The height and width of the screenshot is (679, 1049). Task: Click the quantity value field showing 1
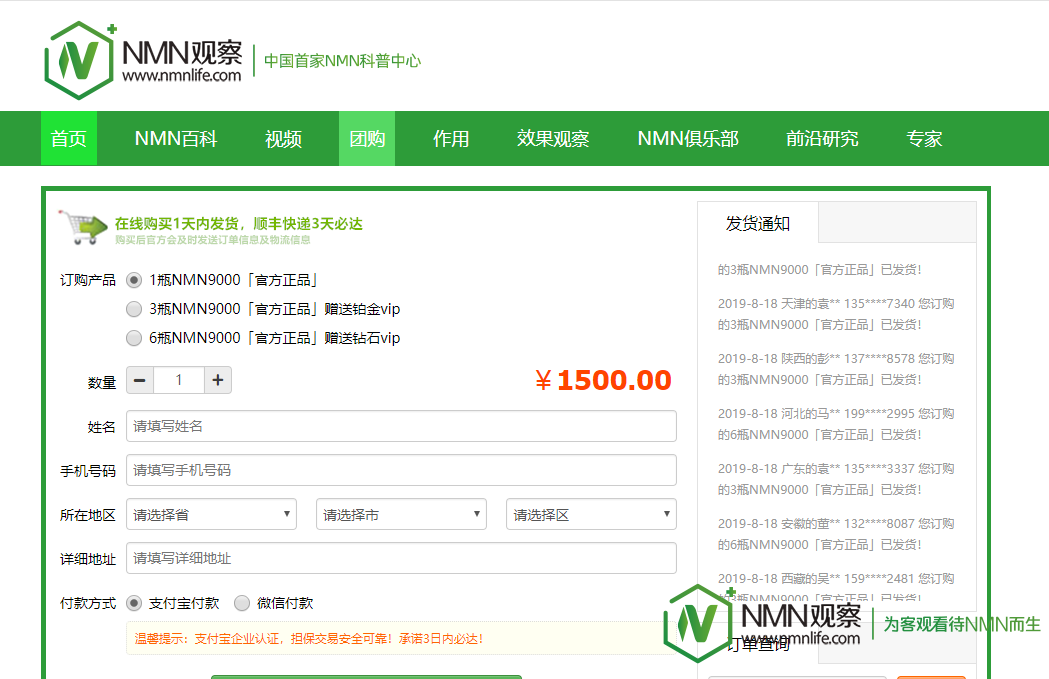click(x=179, y=380)
